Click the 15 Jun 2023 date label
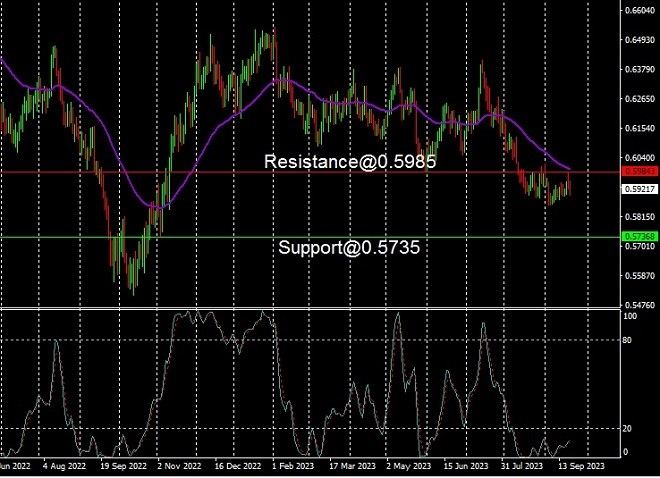 466,466
